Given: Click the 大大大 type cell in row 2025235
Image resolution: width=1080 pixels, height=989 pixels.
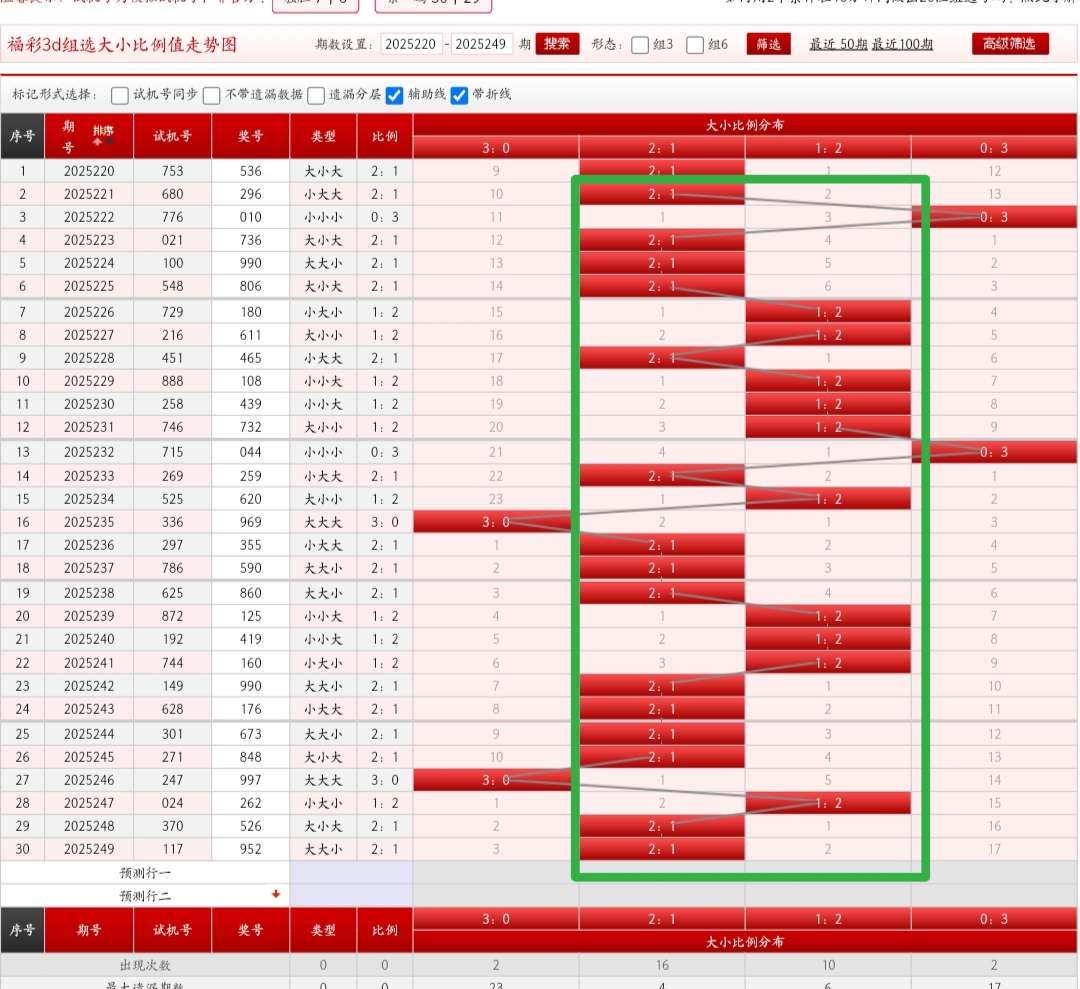Looking at the screenshot, I should click(324, 522).
